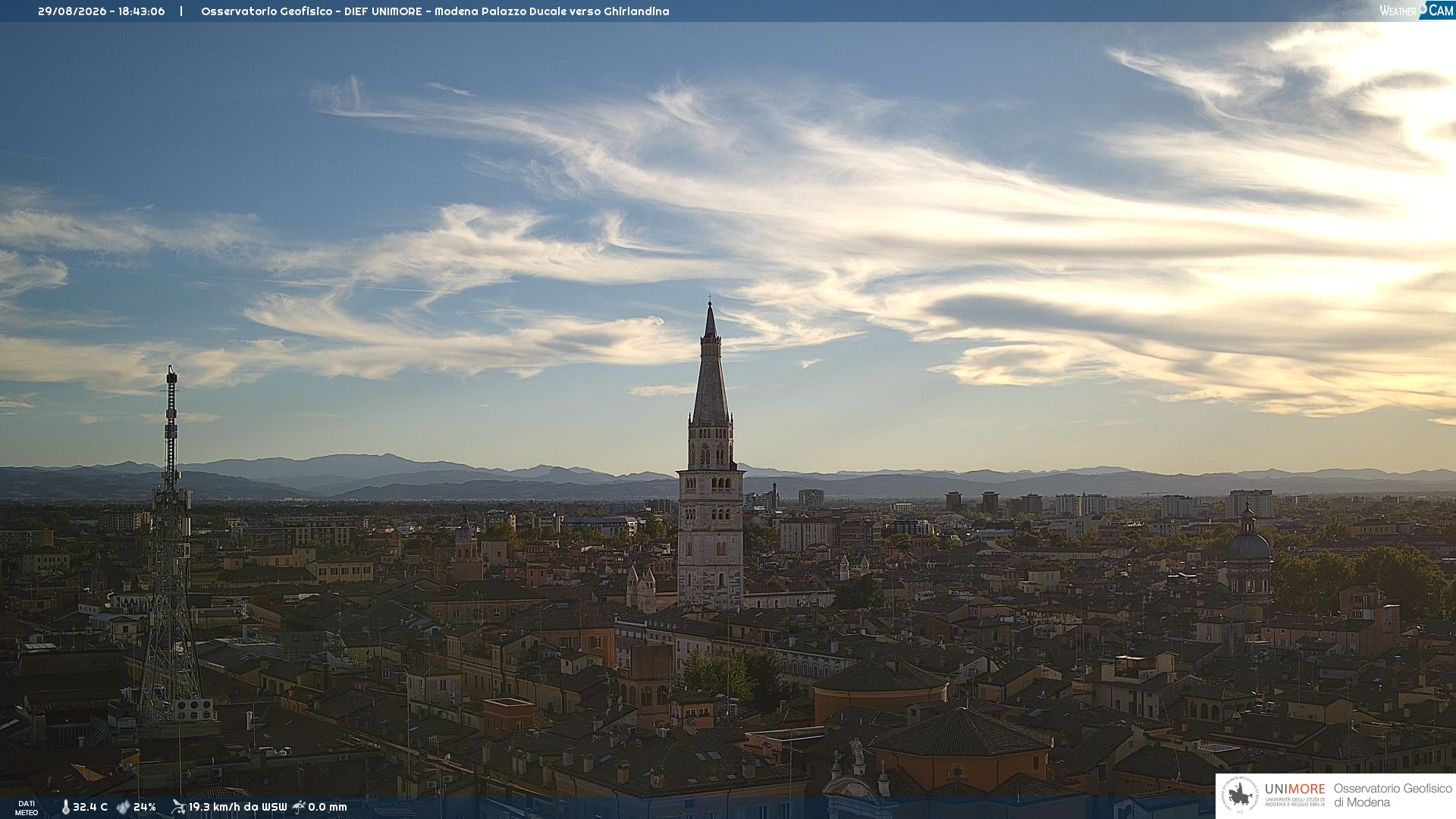1456x819 pixels.
Task: Click the UNIMORE university seal emblem
Action: coord(1240,795)
